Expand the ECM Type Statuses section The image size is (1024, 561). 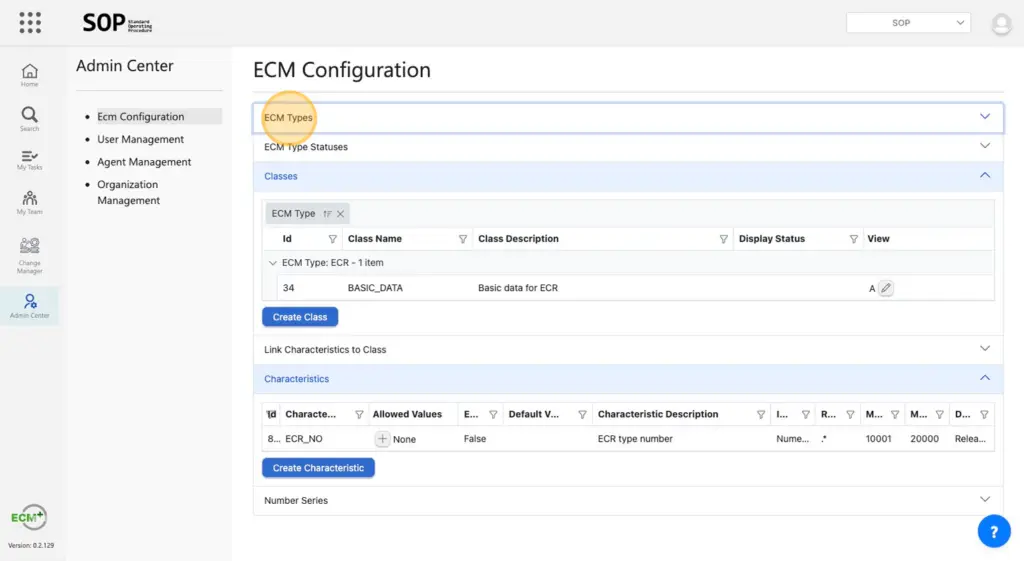click(984, 147)
